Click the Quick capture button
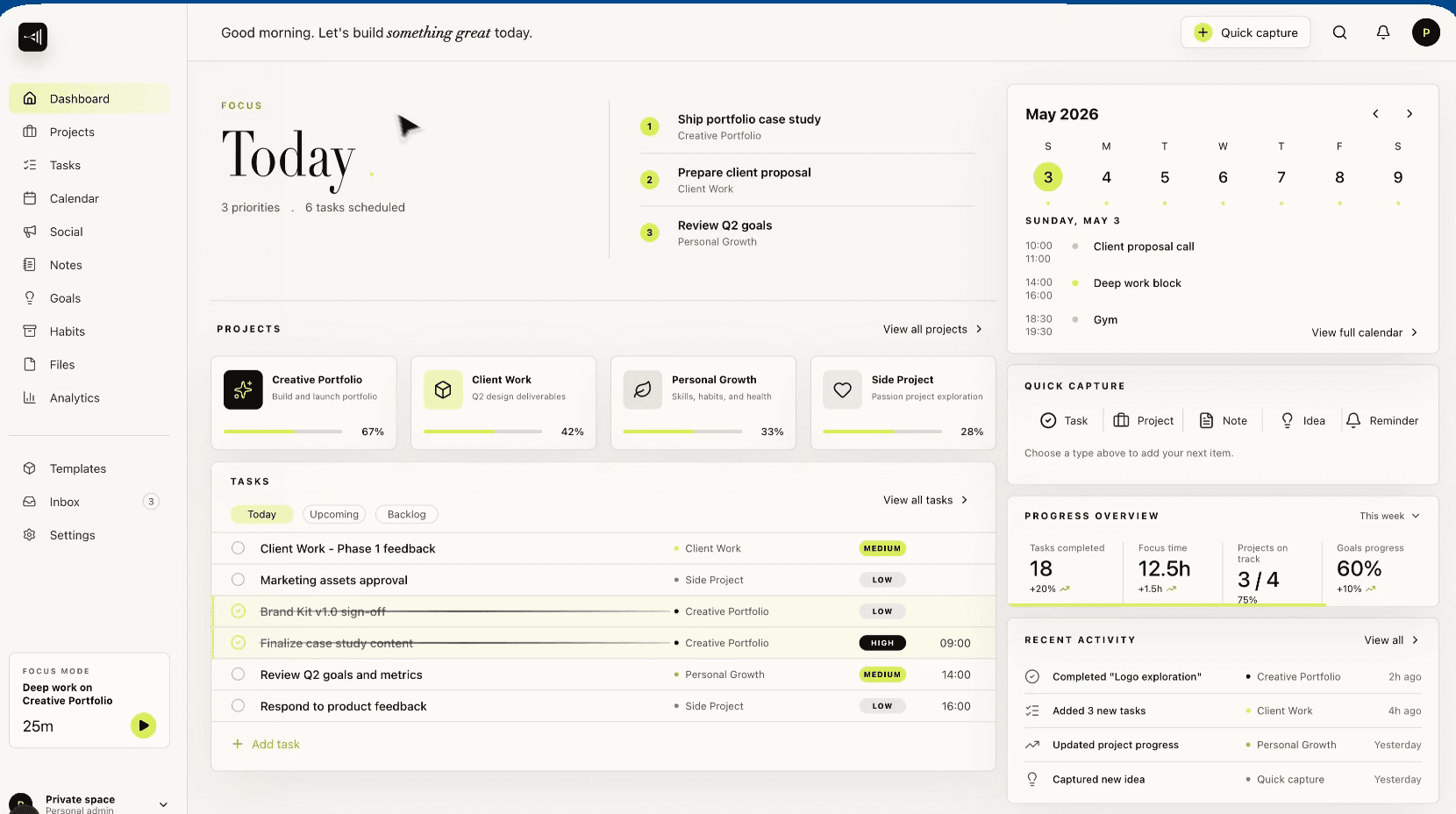1456x814 pixels. coord(1245,32)
